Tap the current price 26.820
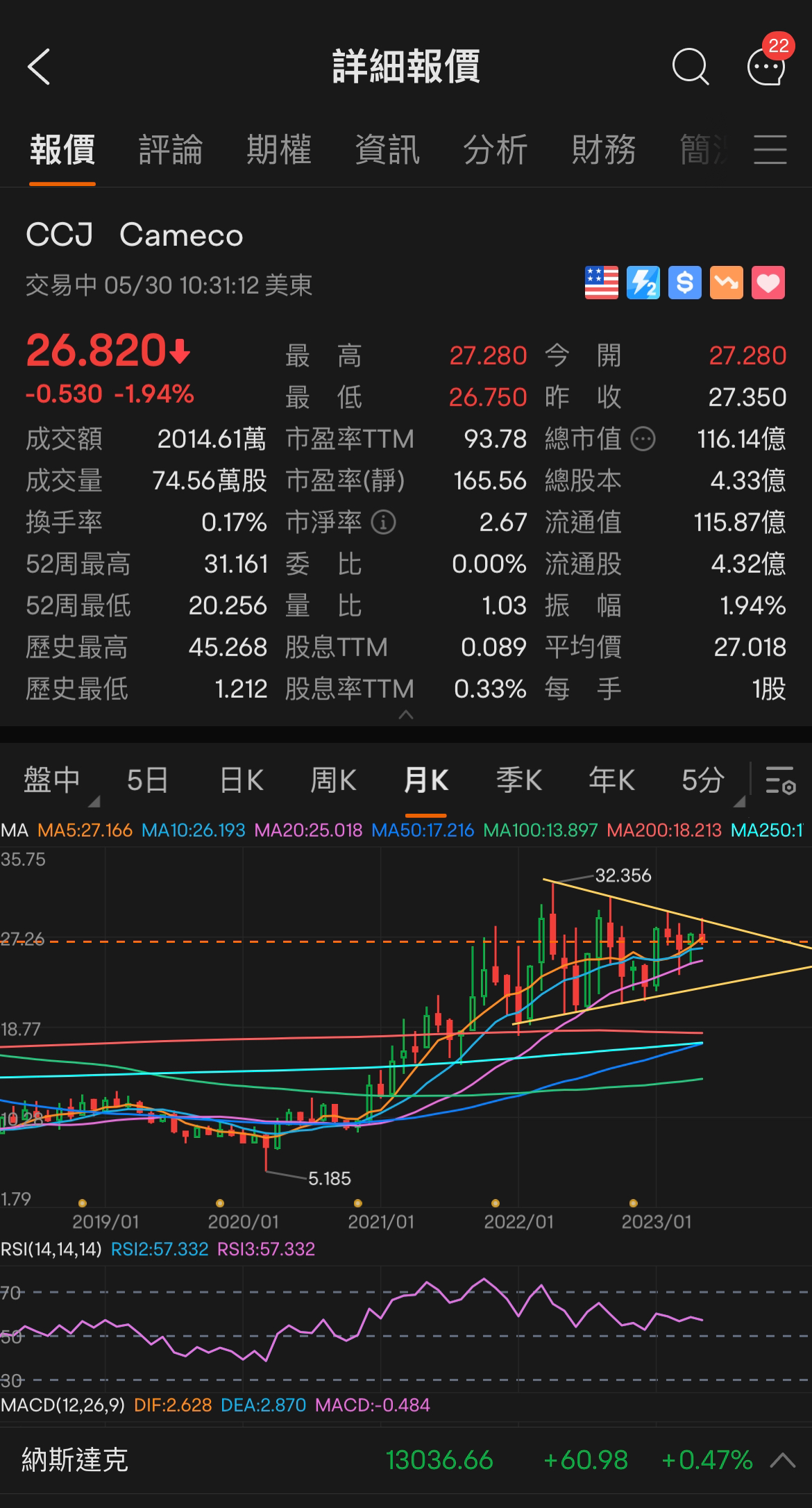Viewport: 812px width, 1508px height. (x=95, y=351)
